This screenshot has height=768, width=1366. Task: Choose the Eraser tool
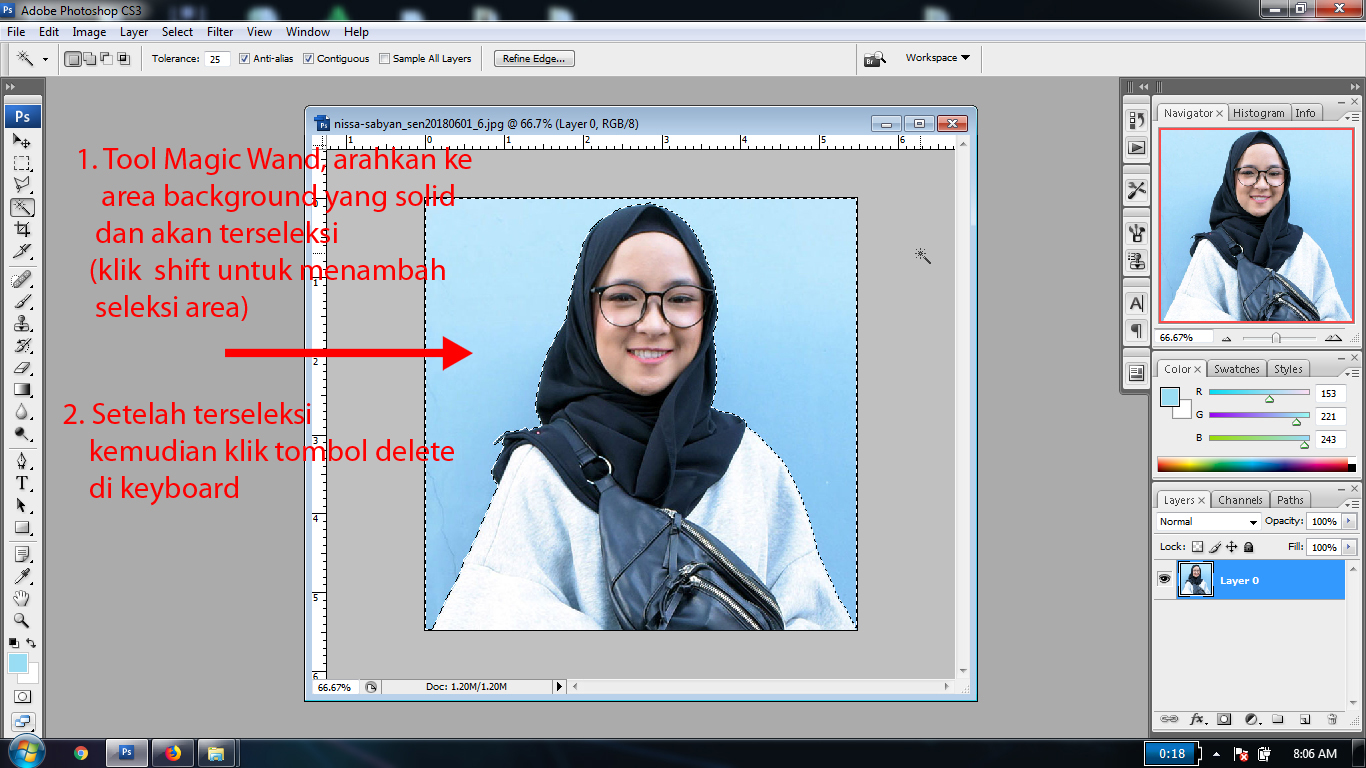22,368
